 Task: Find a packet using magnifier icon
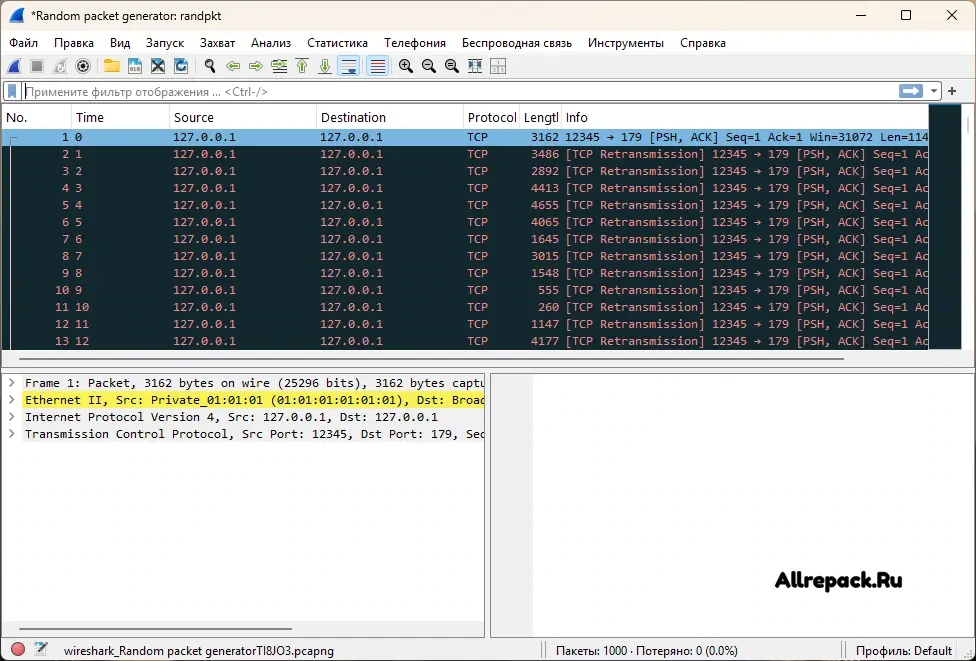(x=210, y=66)
